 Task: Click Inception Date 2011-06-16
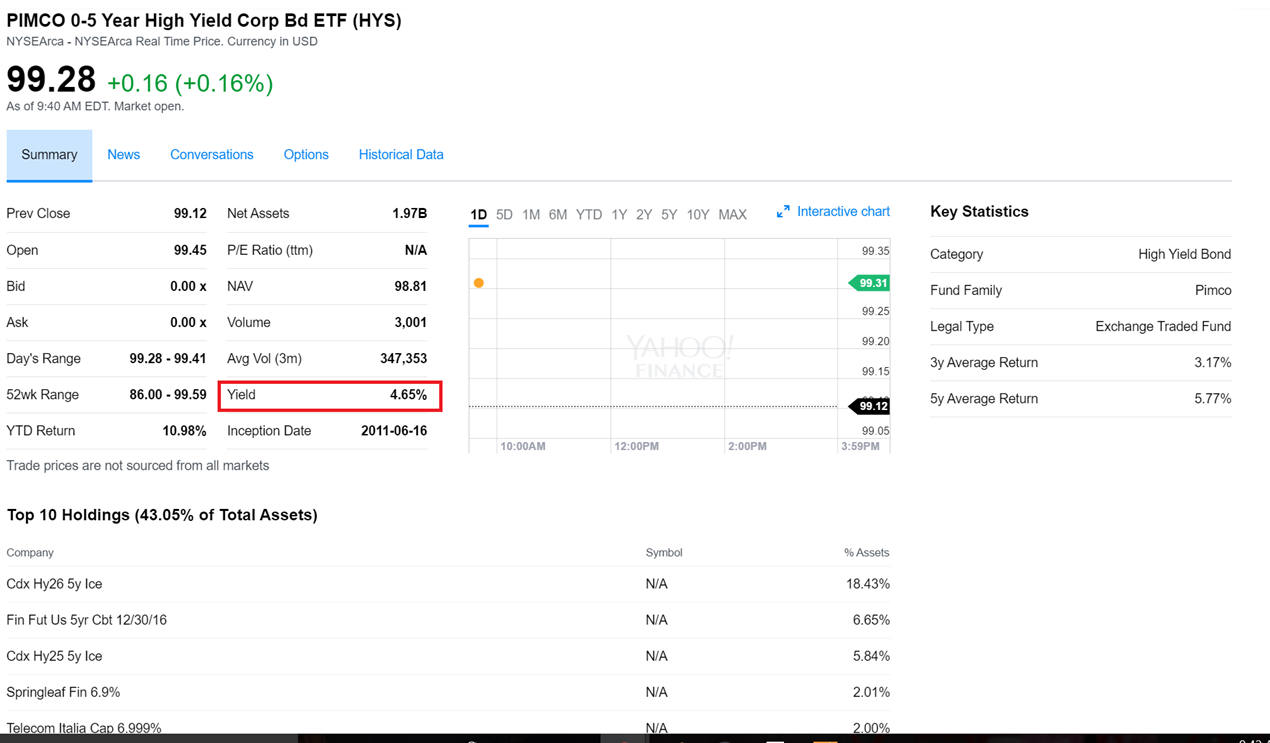(x=394, y=431)
